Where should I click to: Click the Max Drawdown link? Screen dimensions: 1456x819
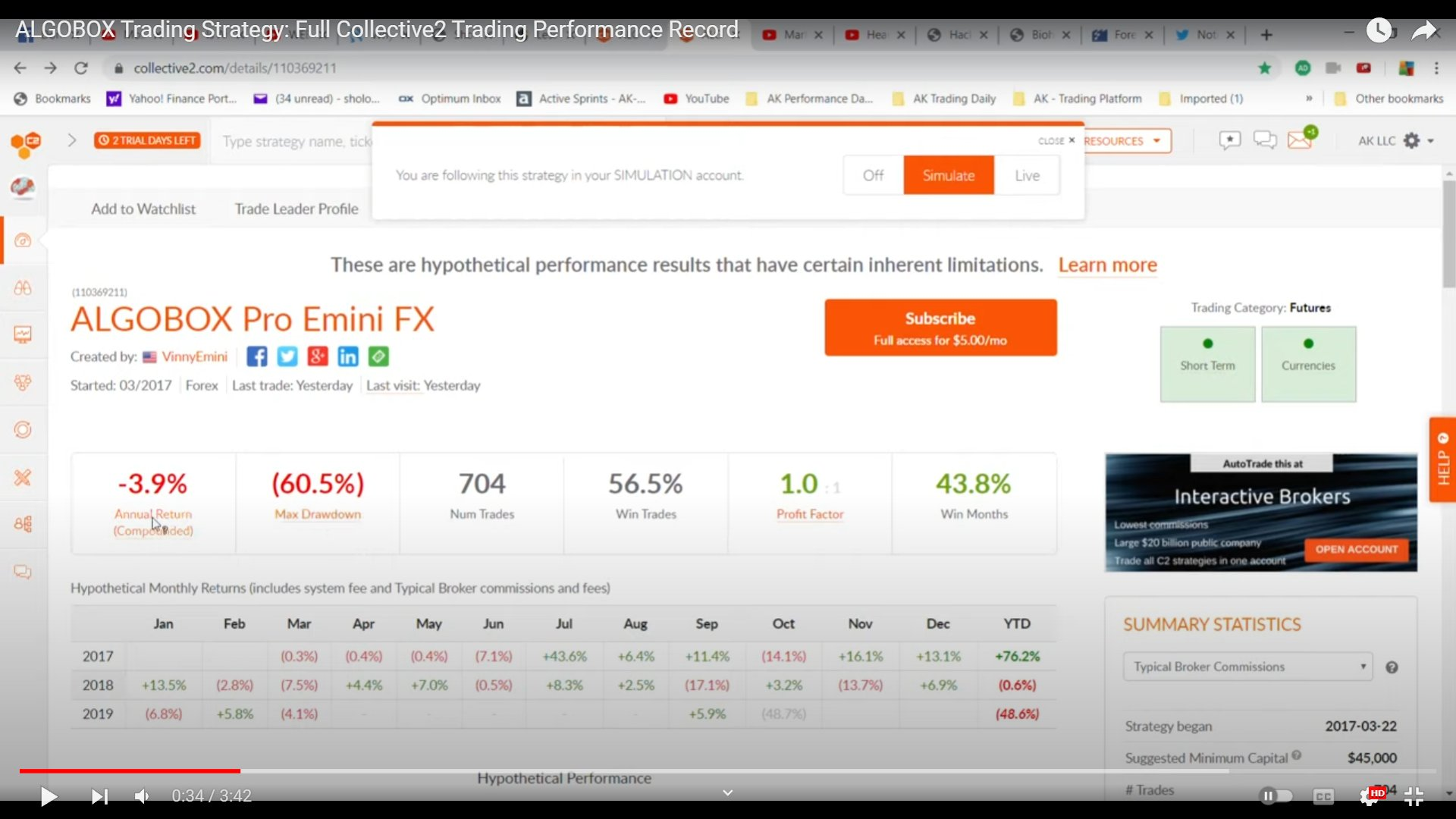pos(318,514)
